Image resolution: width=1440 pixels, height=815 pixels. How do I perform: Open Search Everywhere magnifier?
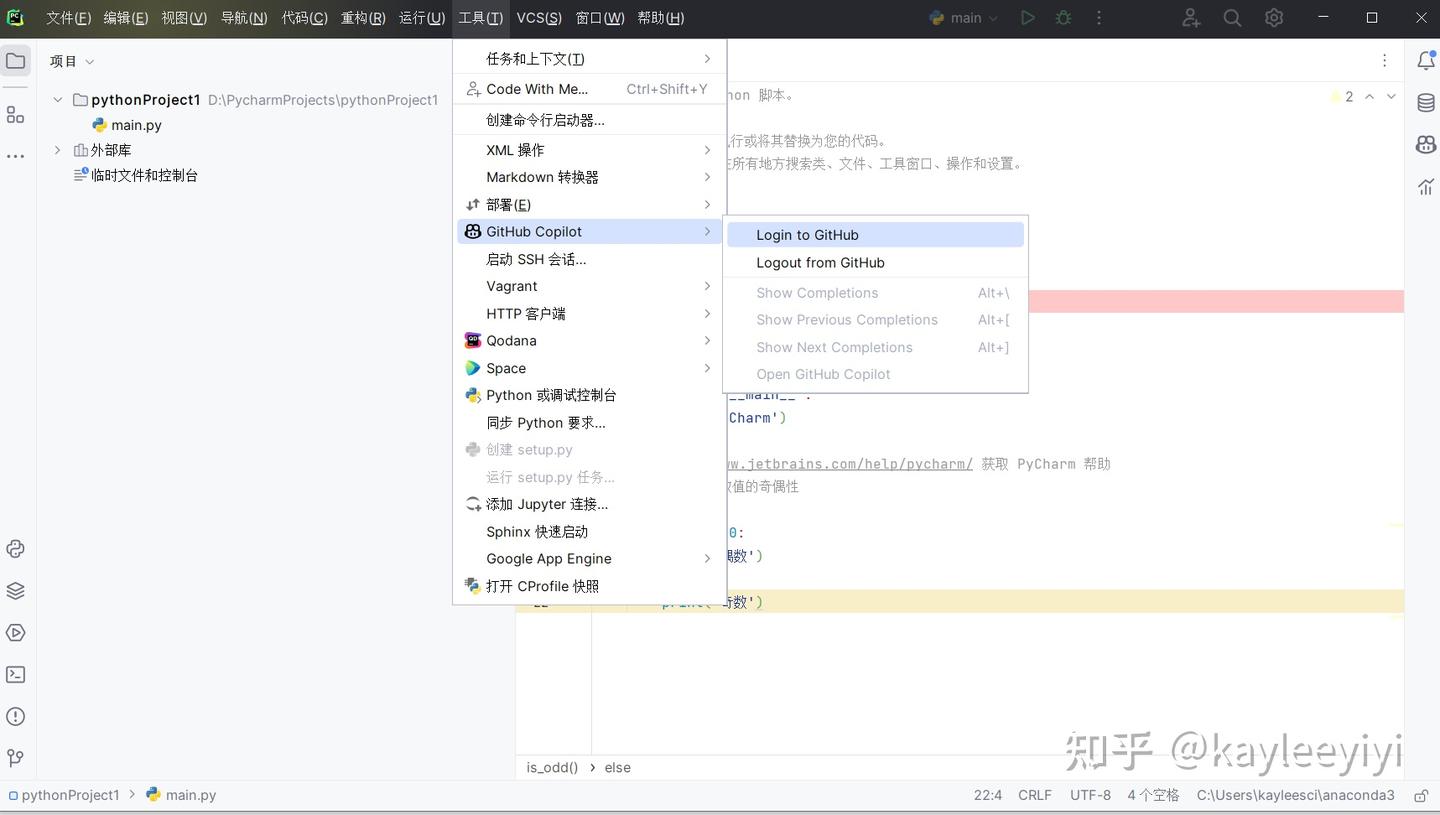(1231, 17)
